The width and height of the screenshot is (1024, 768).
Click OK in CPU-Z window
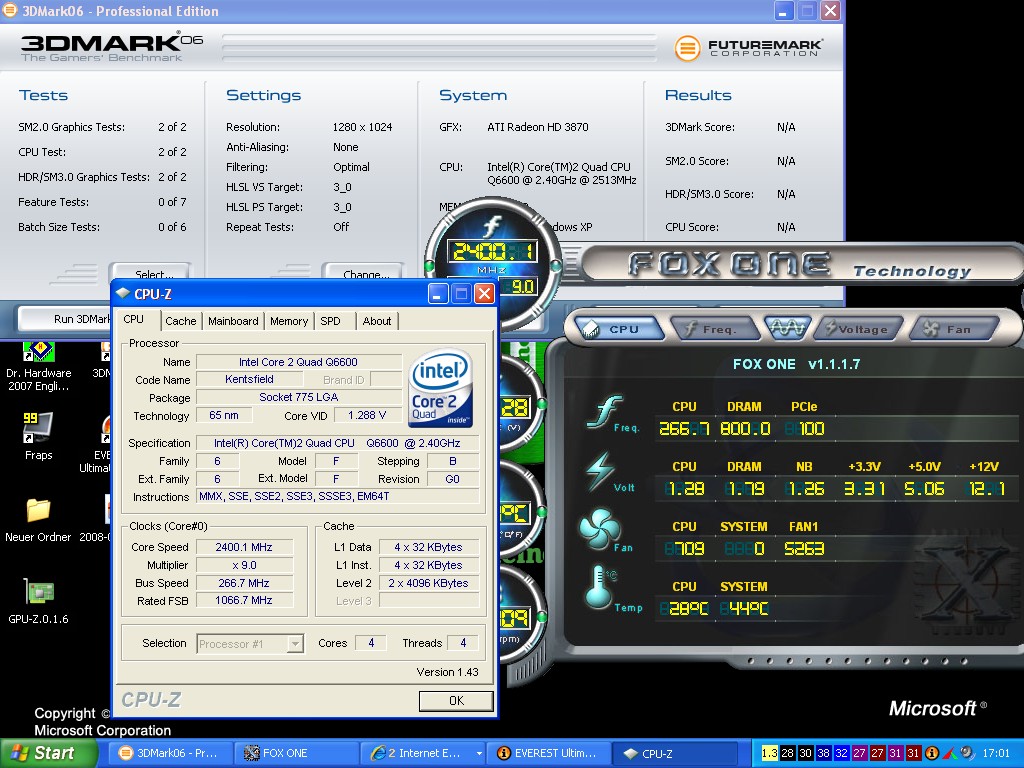[x=456, y=700]
